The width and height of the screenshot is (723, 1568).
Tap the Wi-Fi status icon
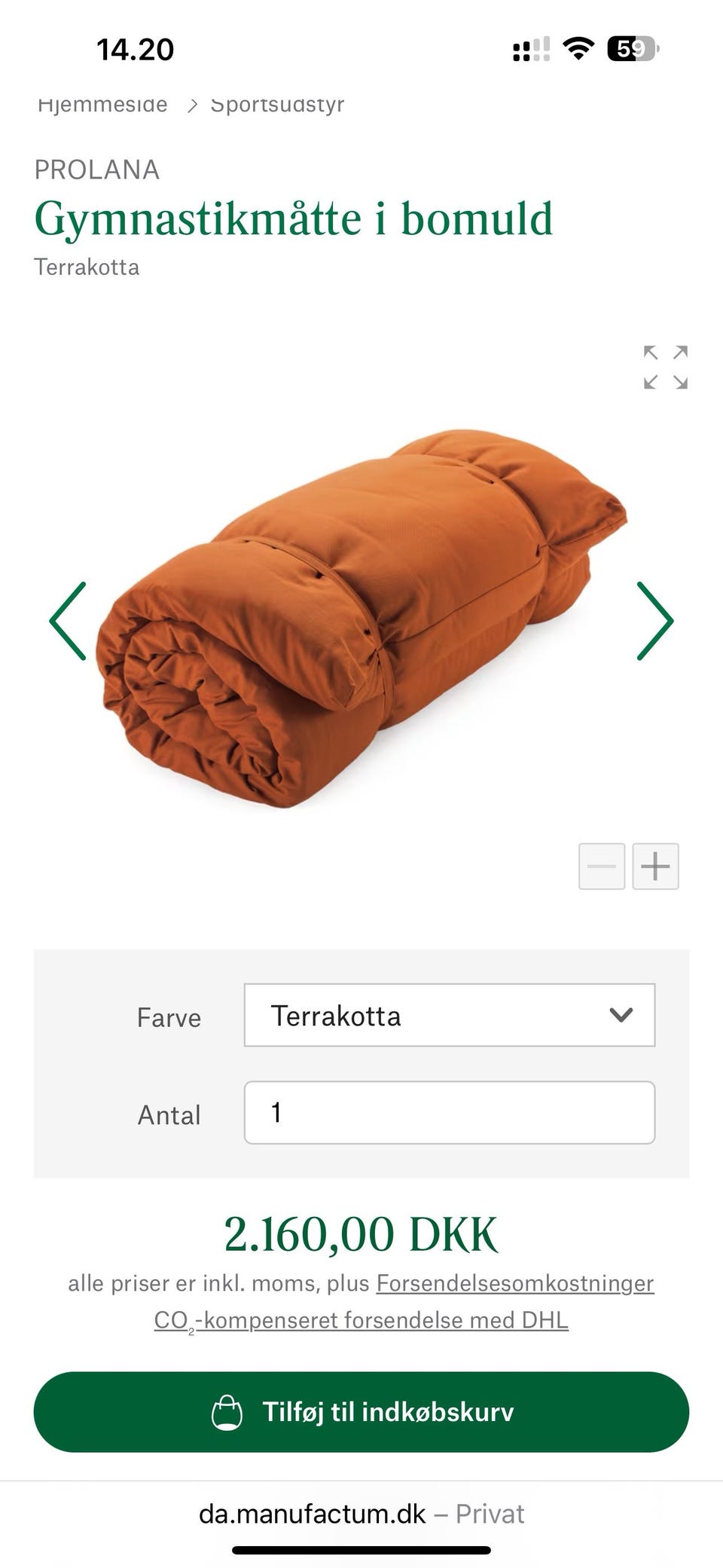pyautogui.click(x=578, y=49)
